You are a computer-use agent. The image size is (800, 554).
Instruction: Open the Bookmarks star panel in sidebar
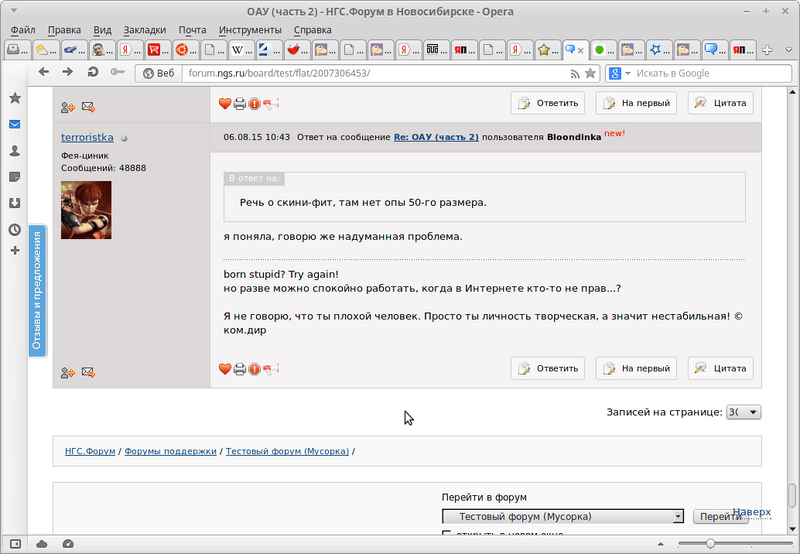[14, 98]
